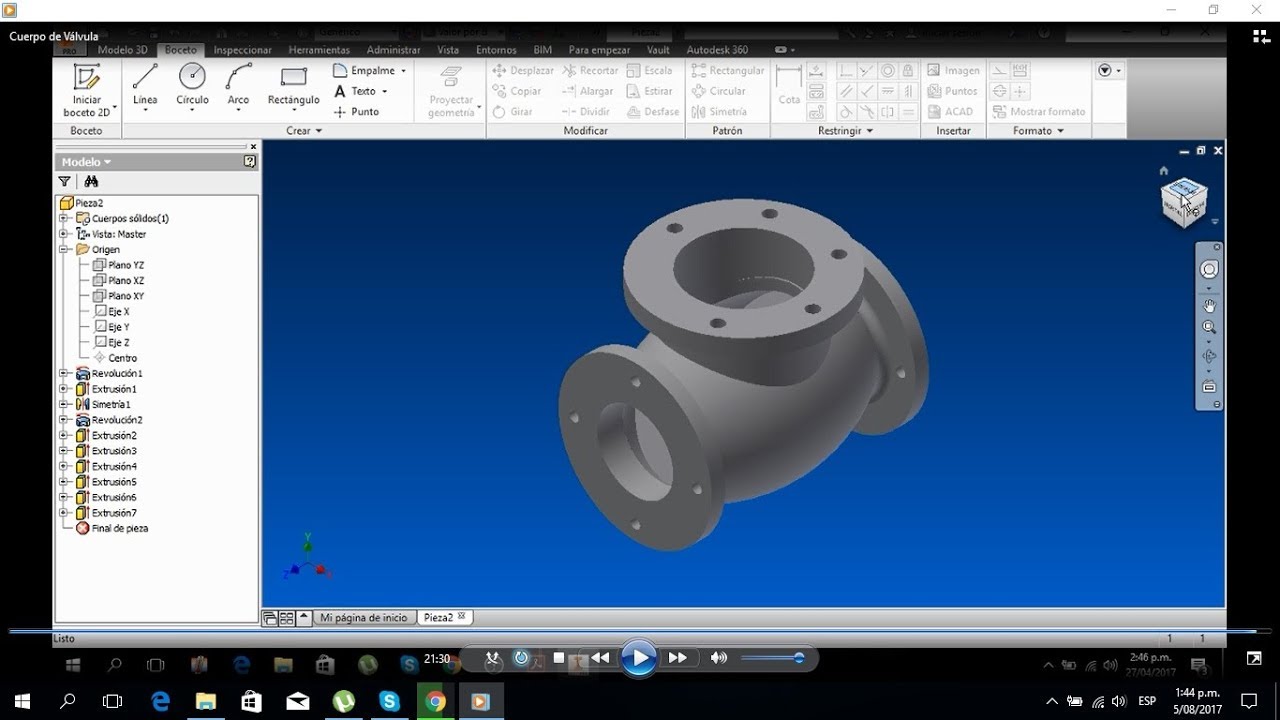Open the Inspeccionar ribbon tab
The height and width of the screenshot is (720, 1280).
(x=243, y=50)
